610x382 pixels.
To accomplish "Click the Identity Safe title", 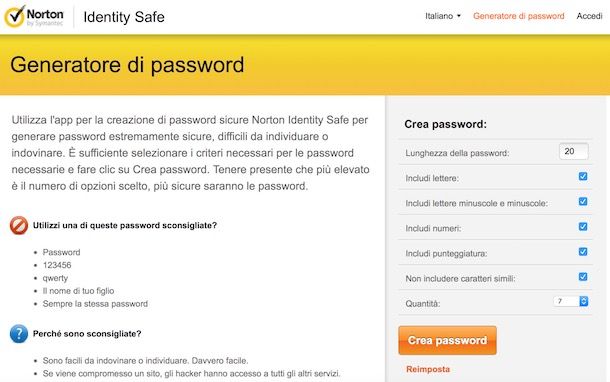I will [124, 17].
